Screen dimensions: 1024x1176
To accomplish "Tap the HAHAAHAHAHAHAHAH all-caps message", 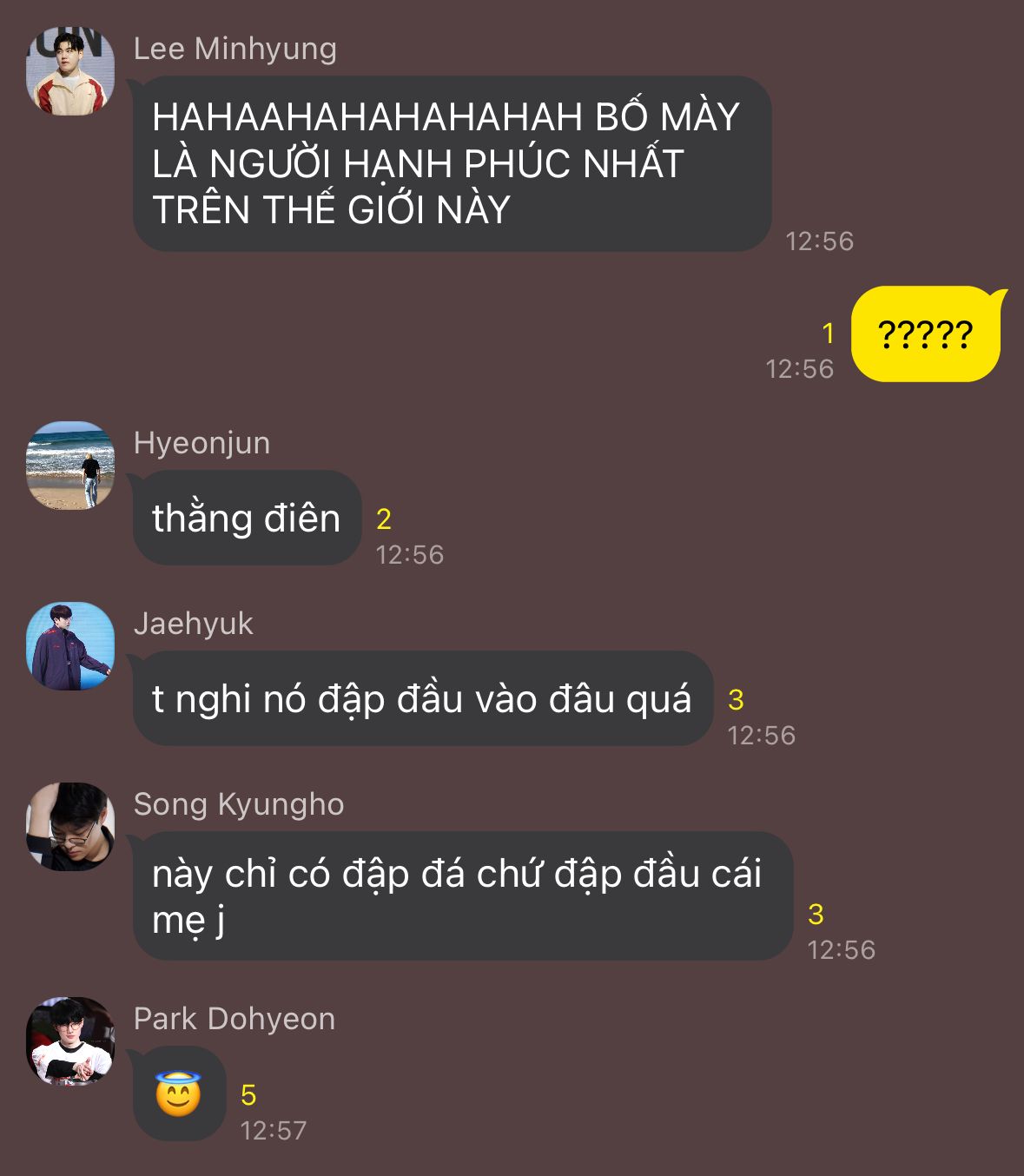I will pos(452,163).
